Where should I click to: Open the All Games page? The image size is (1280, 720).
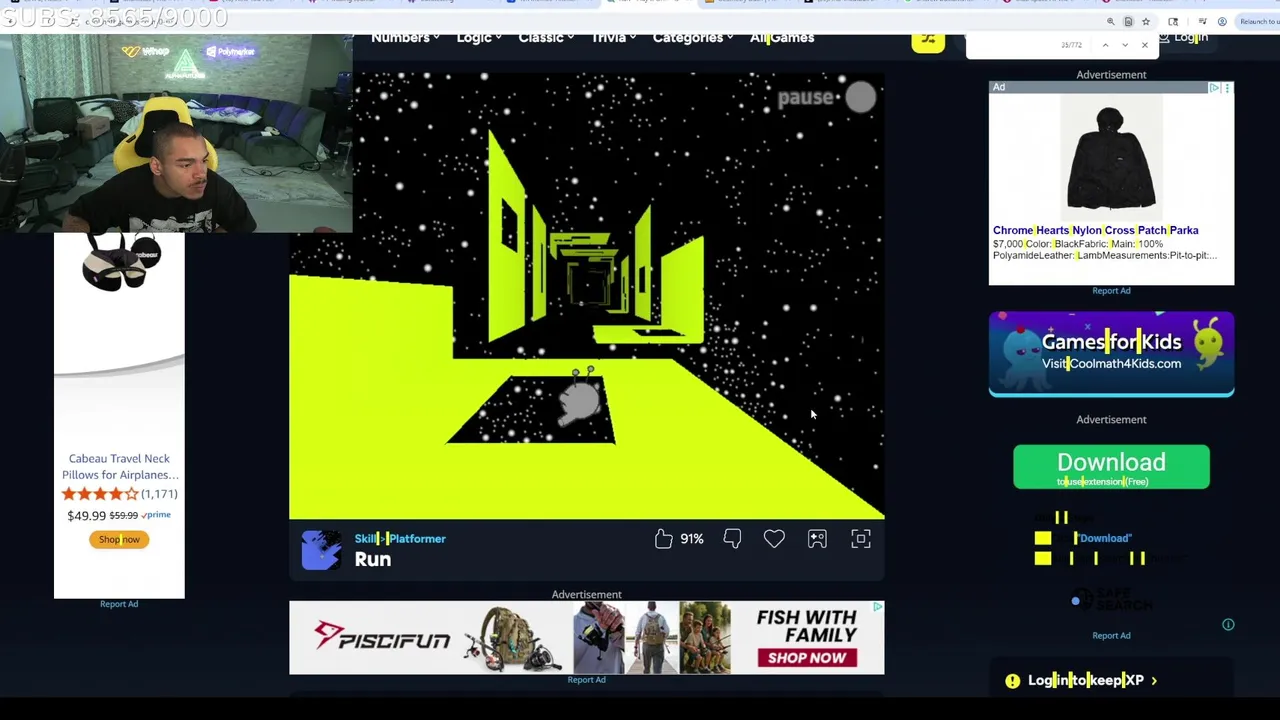coord(782,38)
